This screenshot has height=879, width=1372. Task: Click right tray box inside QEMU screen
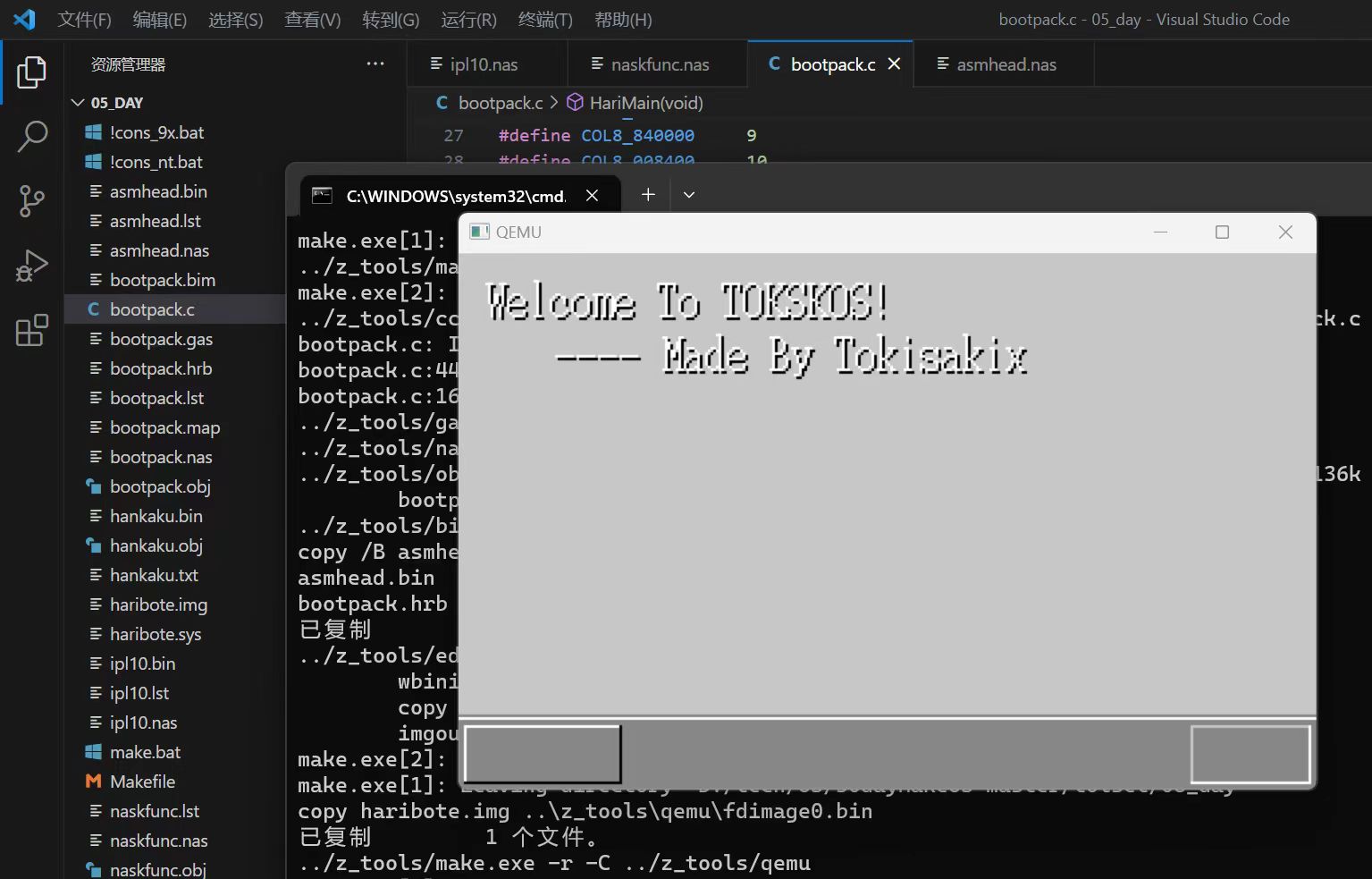point(1250,754)
